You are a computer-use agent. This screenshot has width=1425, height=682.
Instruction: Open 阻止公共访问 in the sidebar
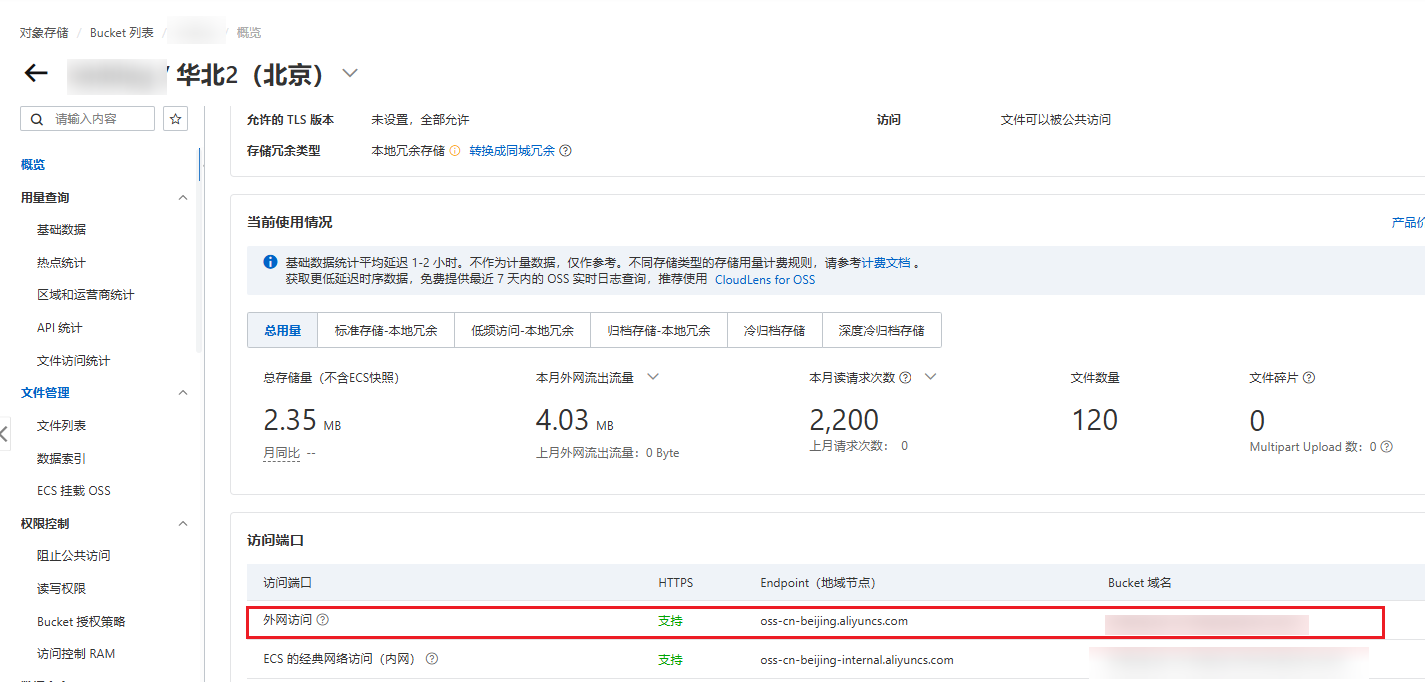[x=73, y=556]
